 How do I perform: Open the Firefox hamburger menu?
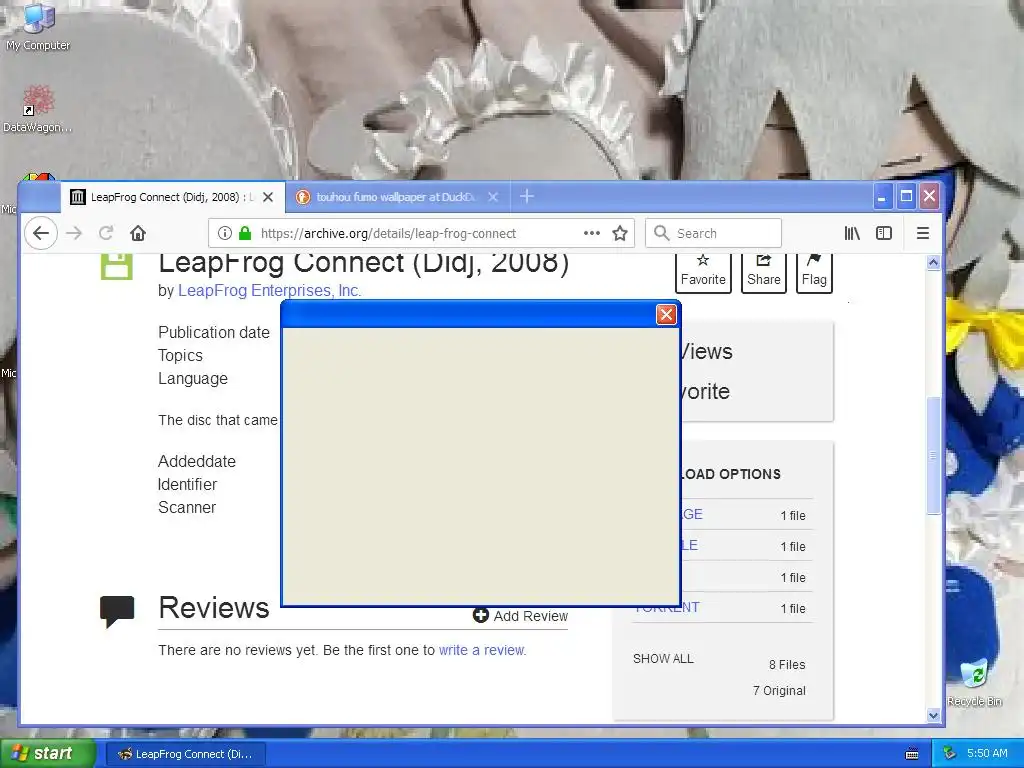tap(923, 233)
